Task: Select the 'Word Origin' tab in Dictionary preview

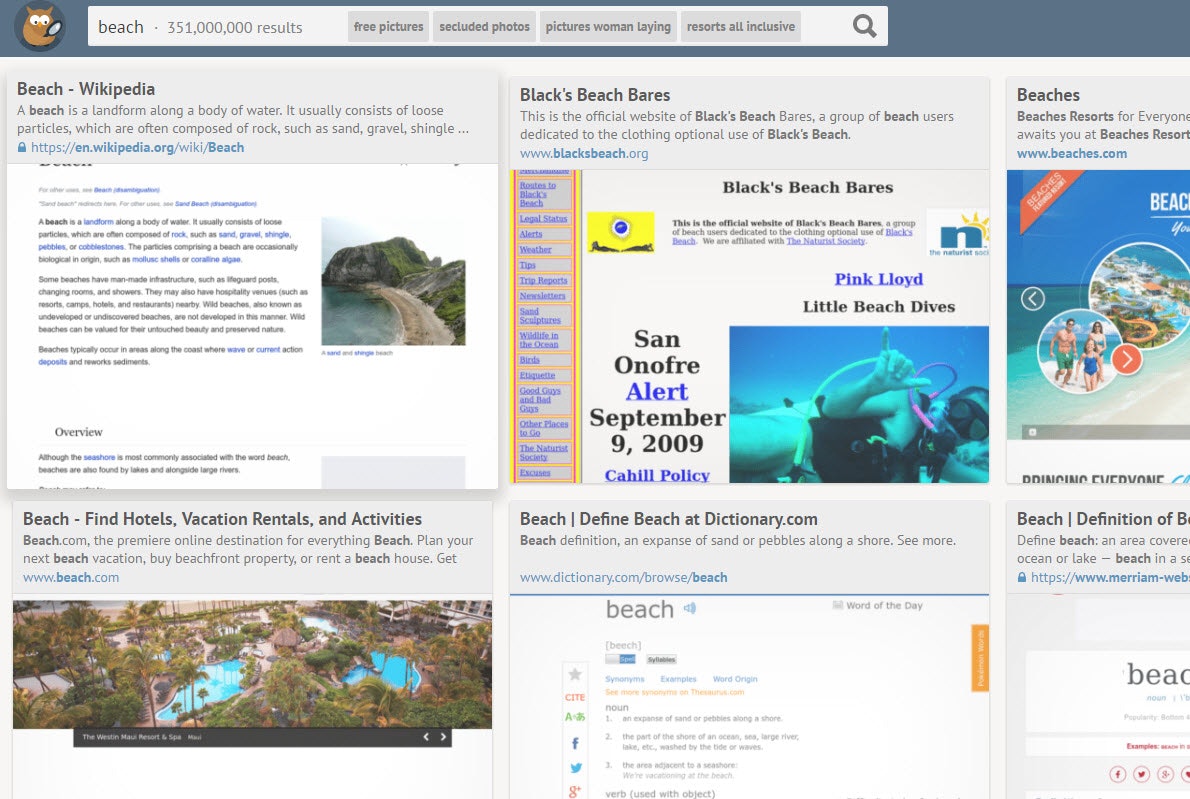Action: coord(735,679)
